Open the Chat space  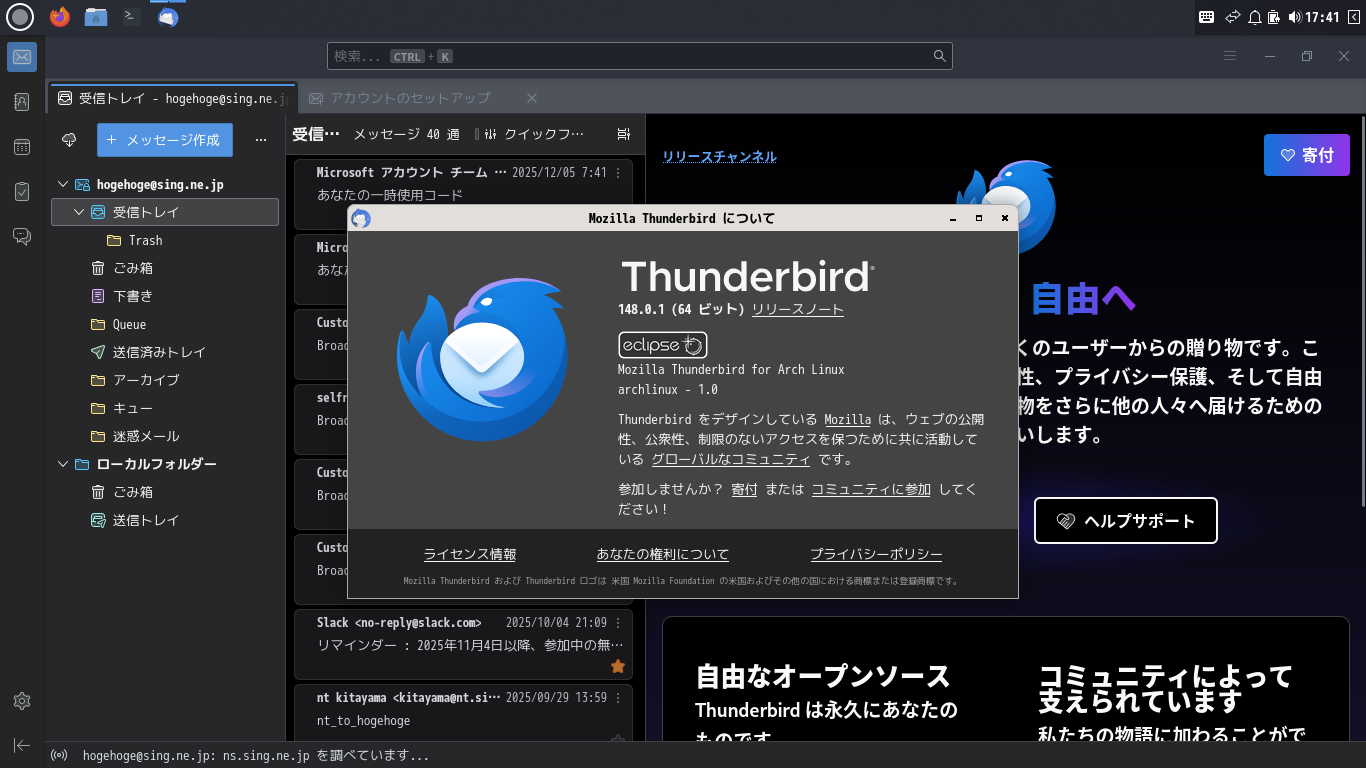click(x=22, y=237)
